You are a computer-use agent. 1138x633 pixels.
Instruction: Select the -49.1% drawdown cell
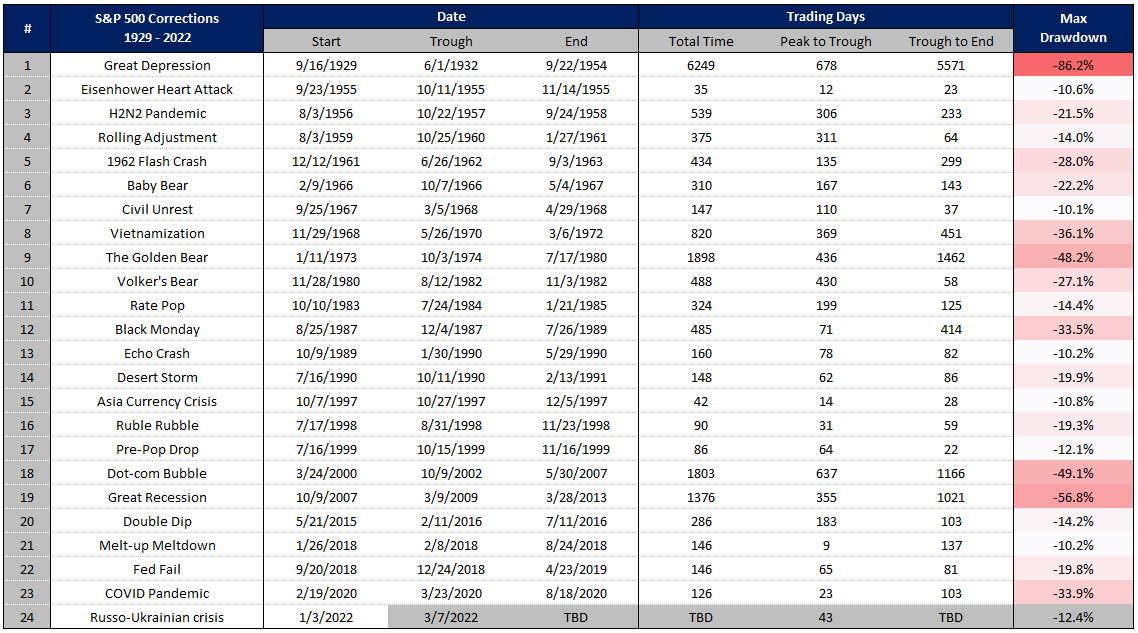click(x=1073, y=473)
